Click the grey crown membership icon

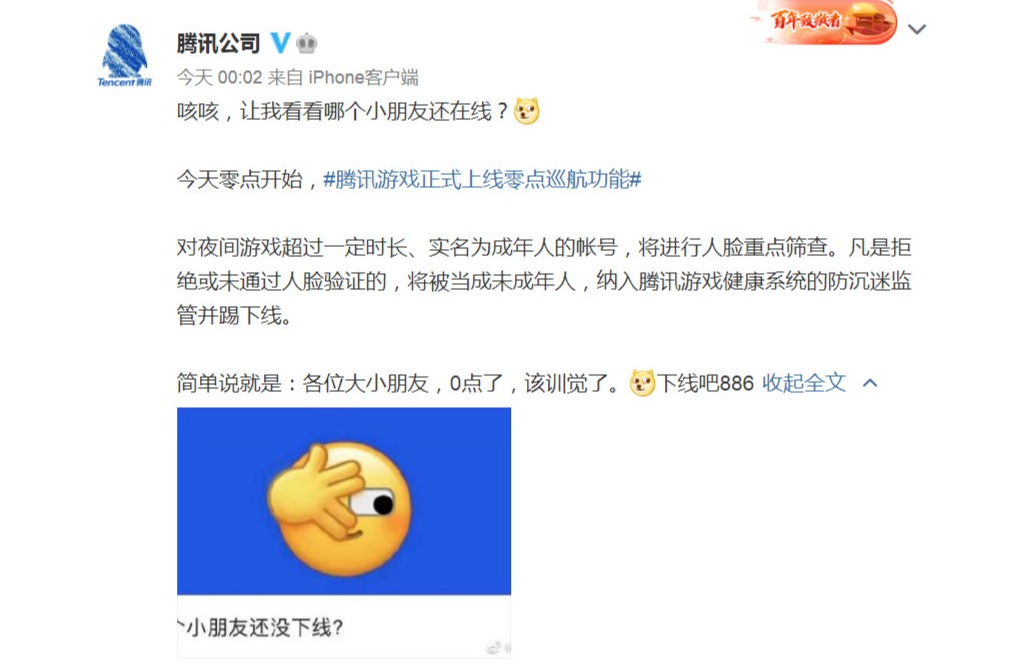[307, 44]
